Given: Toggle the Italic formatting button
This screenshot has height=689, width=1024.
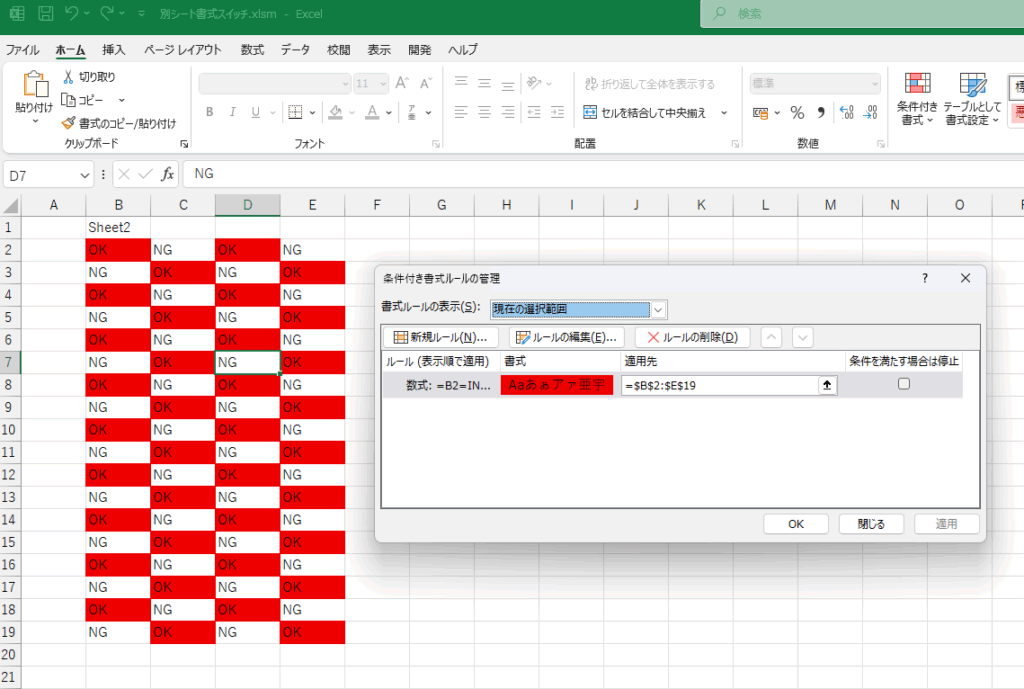Looking at the screenshot, I should click(233, 112).
